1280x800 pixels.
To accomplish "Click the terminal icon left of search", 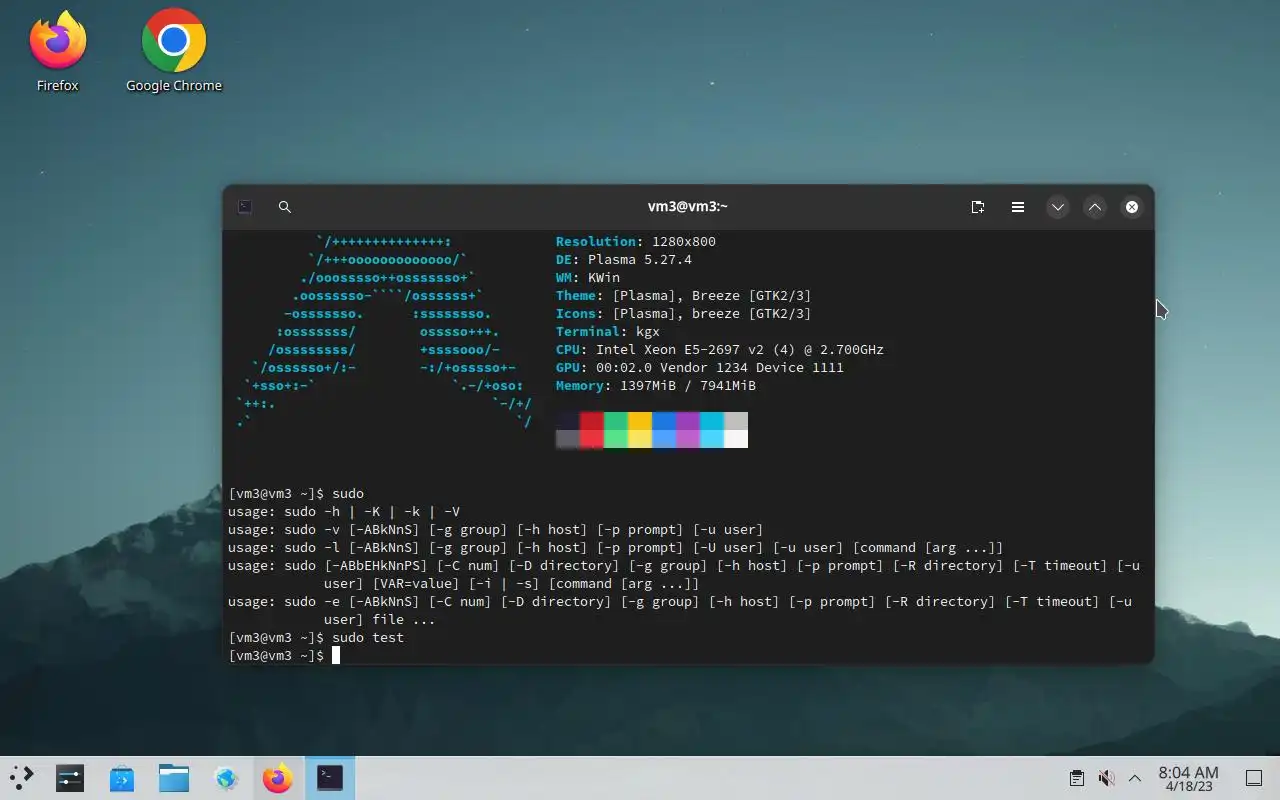I will point(245,207).
